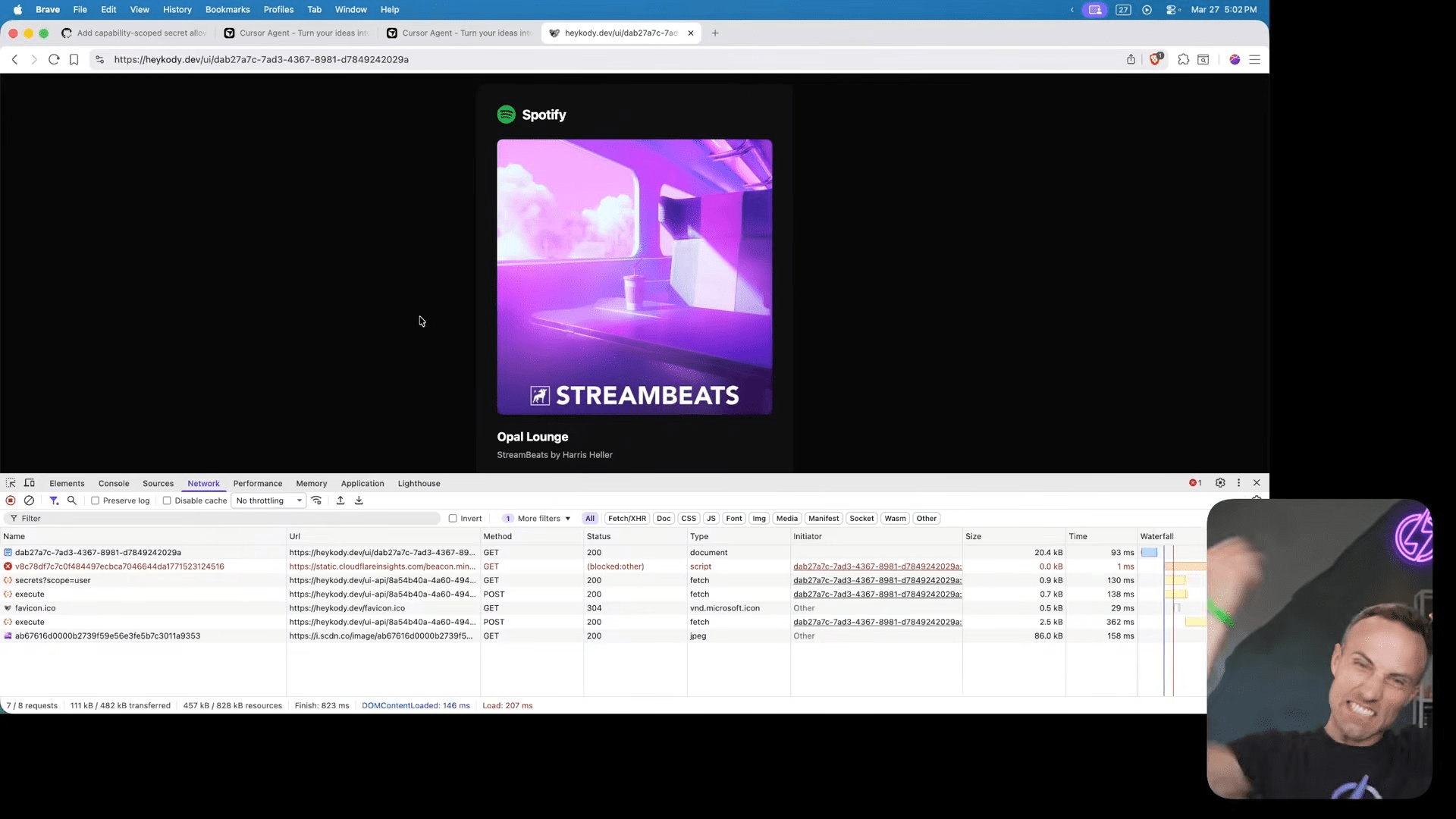Enable Disable cache checkbox
Image resolution: width=1456 pixels, height=819 pixels.
tap(167, 500)
